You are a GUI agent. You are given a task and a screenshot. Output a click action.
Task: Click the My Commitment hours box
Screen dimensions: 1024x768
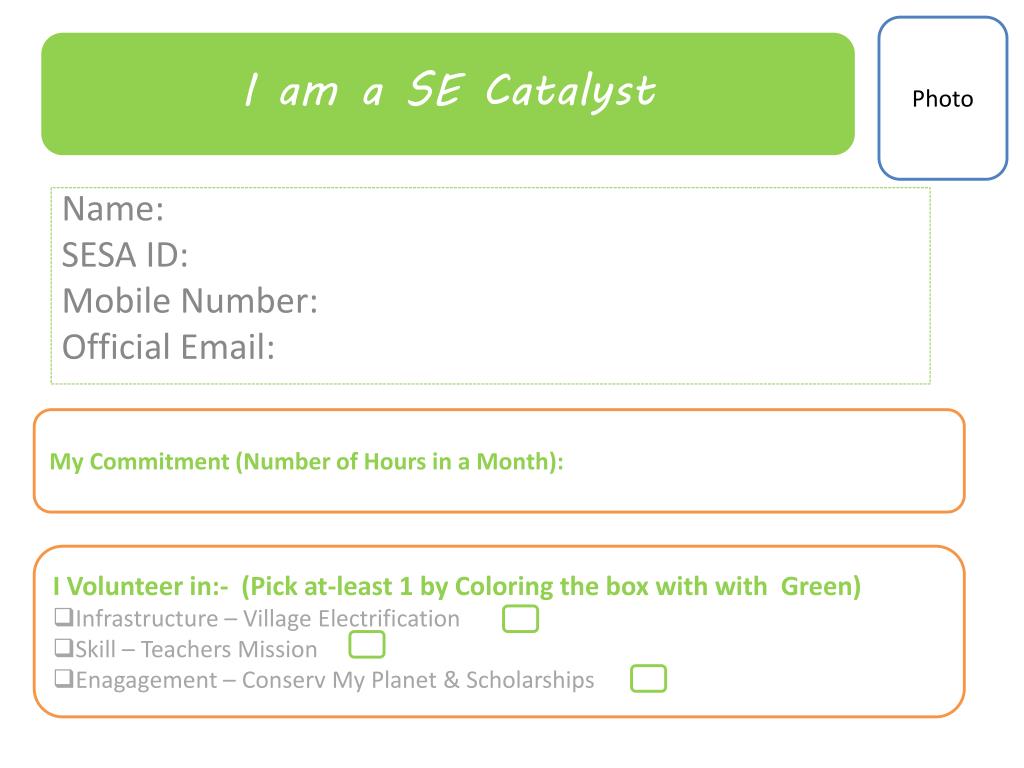coord(499,461)
